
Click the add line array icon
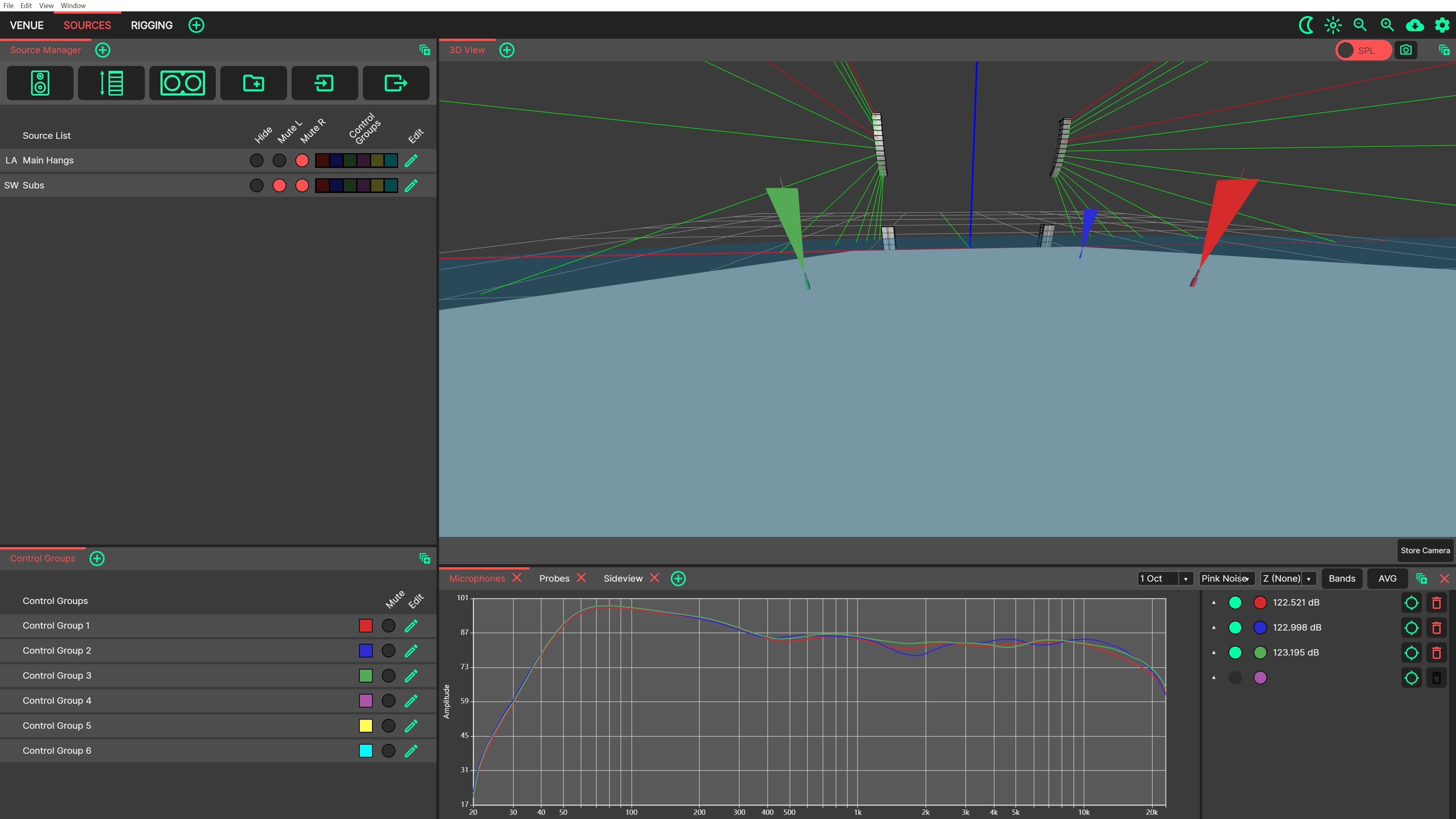pyautogui.click(x=111, y=83)
